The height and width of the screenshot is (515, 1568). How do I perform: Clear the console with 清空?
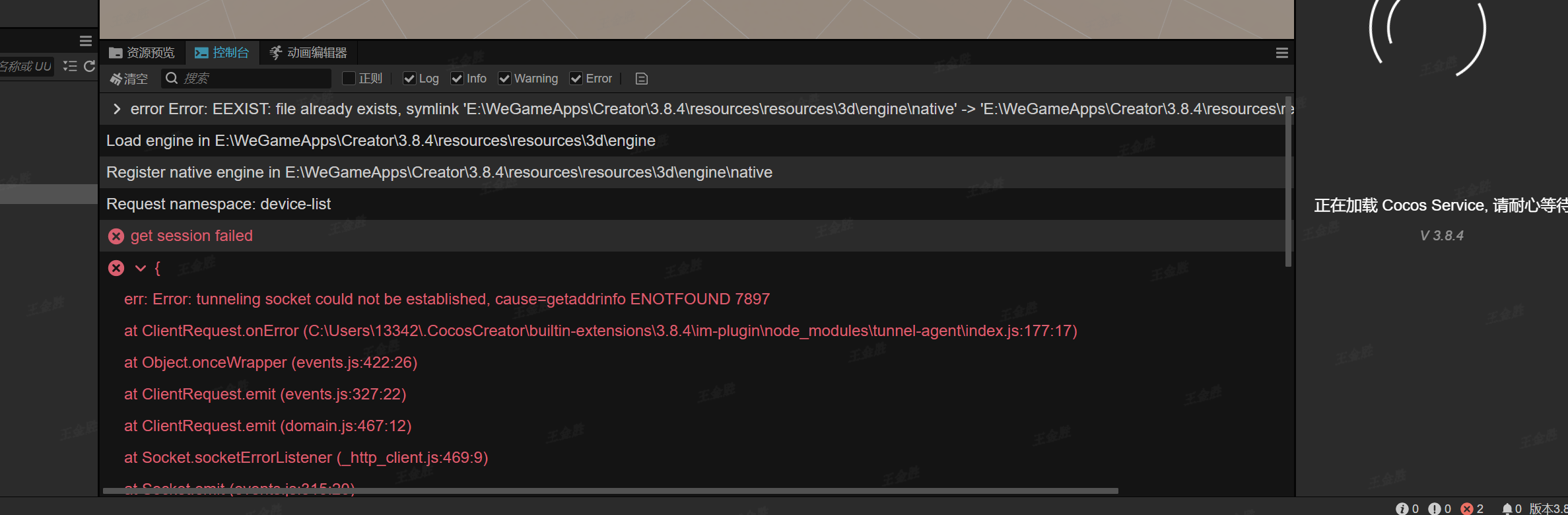(129, 79)
